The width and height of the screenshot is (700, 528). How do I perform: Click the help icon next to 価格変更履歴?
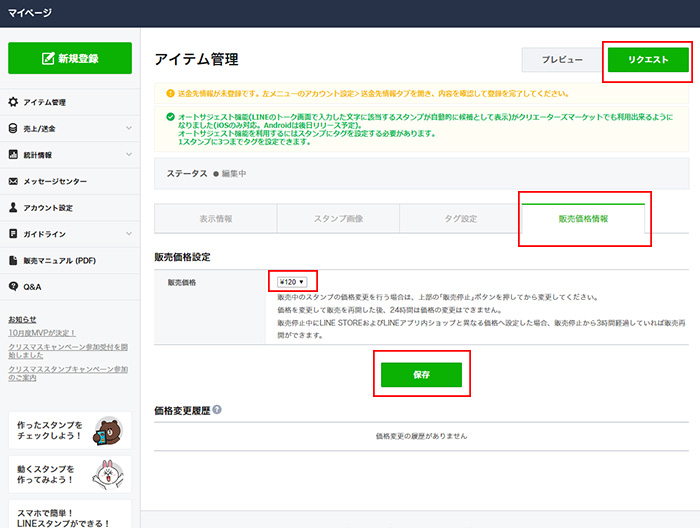click(x=217, y=410)
